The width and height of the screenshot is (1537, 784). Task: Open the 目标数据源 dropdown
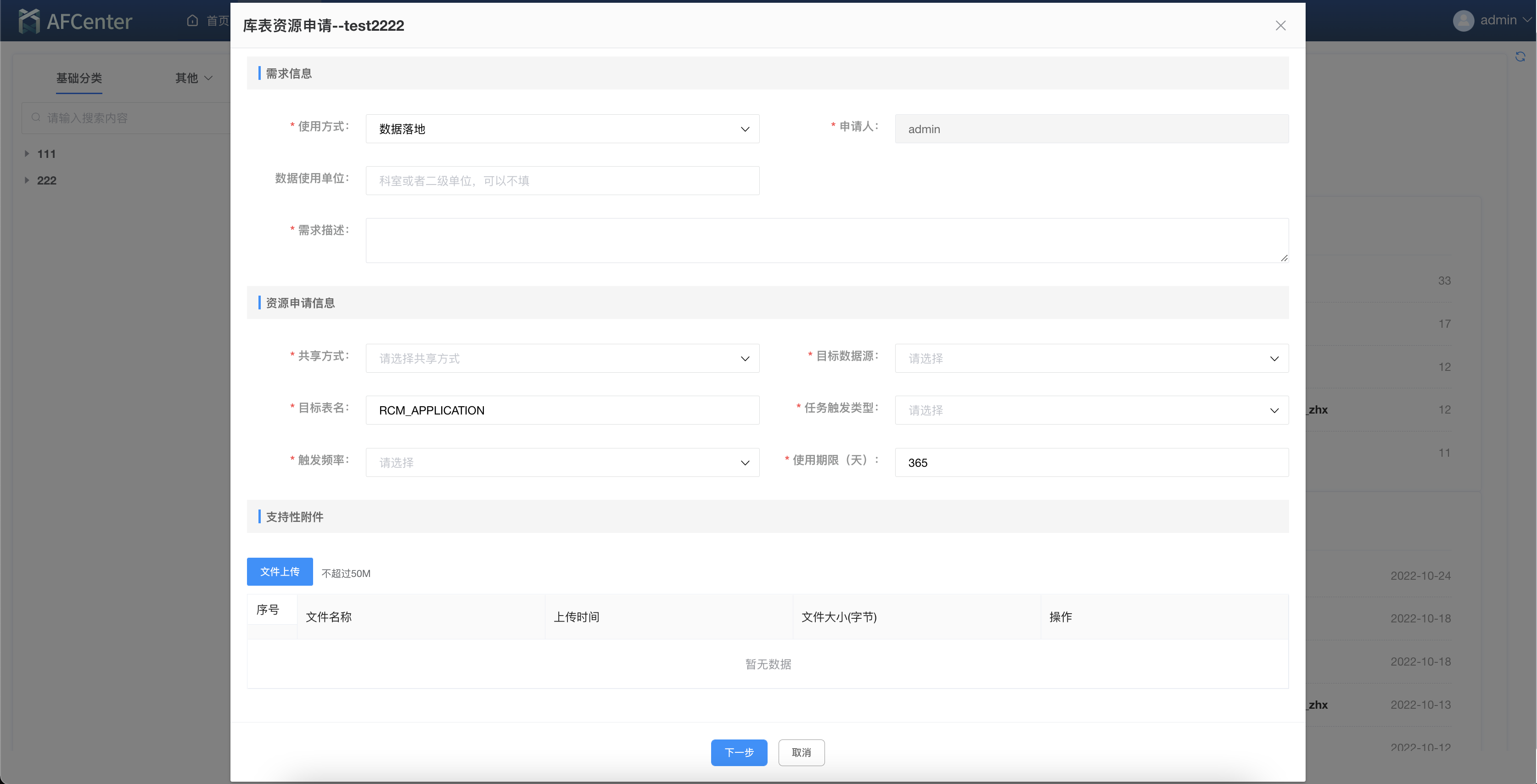(x=1091, y=358)
